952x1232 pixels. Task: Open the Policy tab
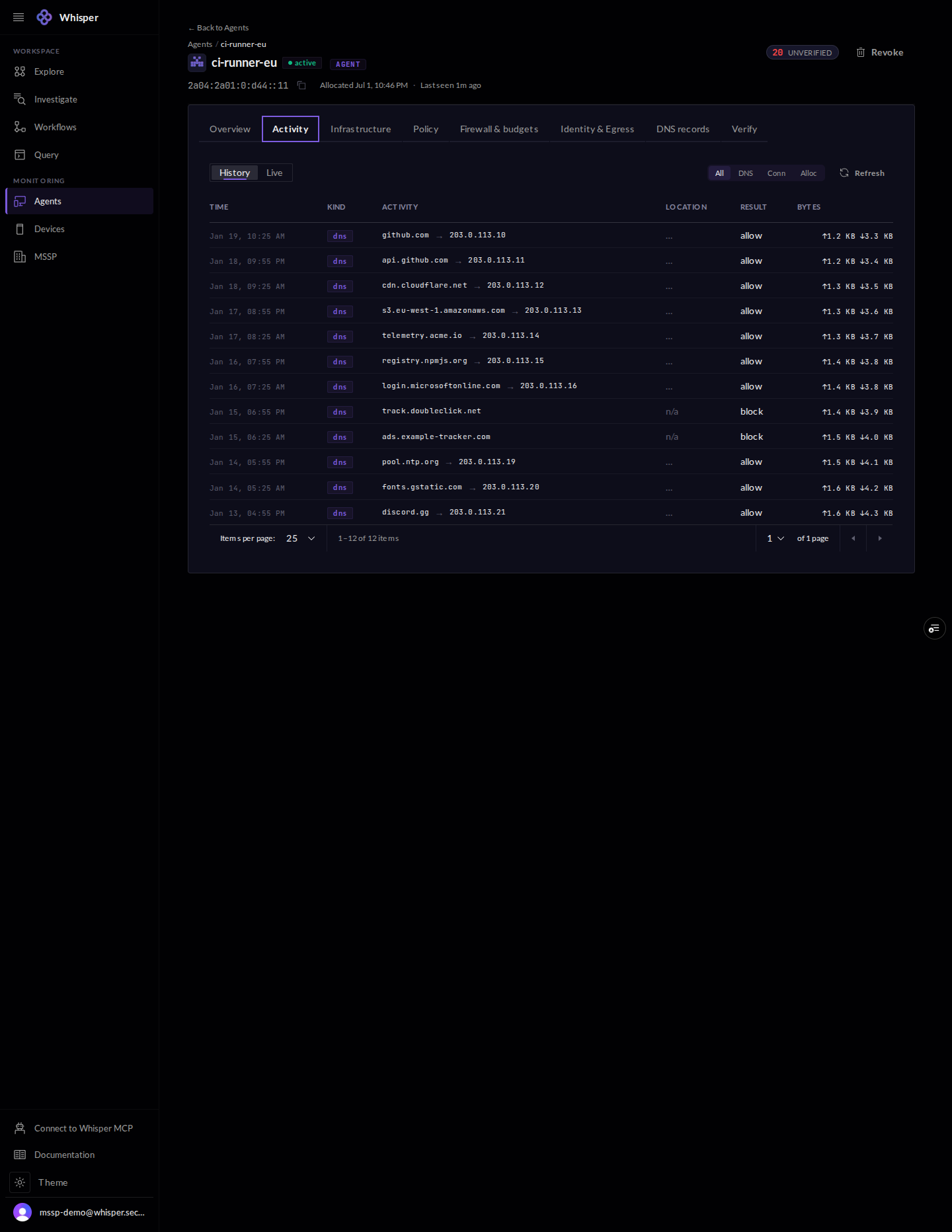tap(426, 129)
